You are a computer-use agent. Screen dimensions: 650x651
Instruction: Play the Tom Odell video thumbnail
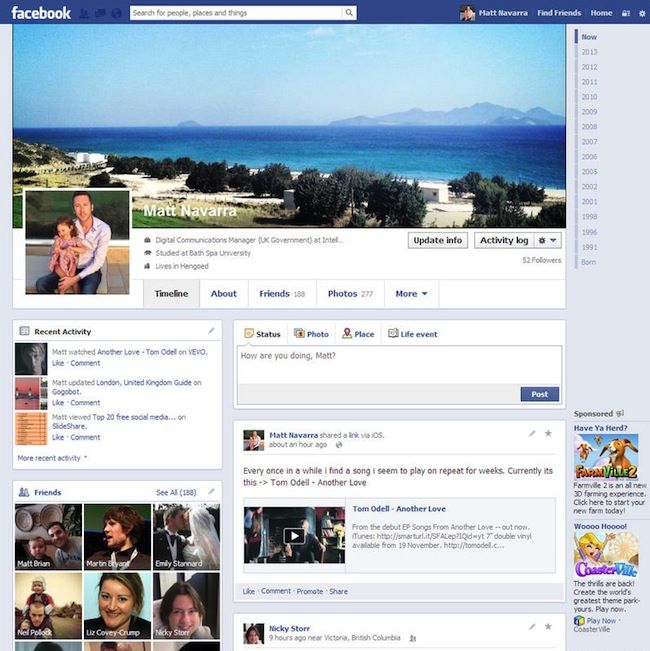pos(294,536)
